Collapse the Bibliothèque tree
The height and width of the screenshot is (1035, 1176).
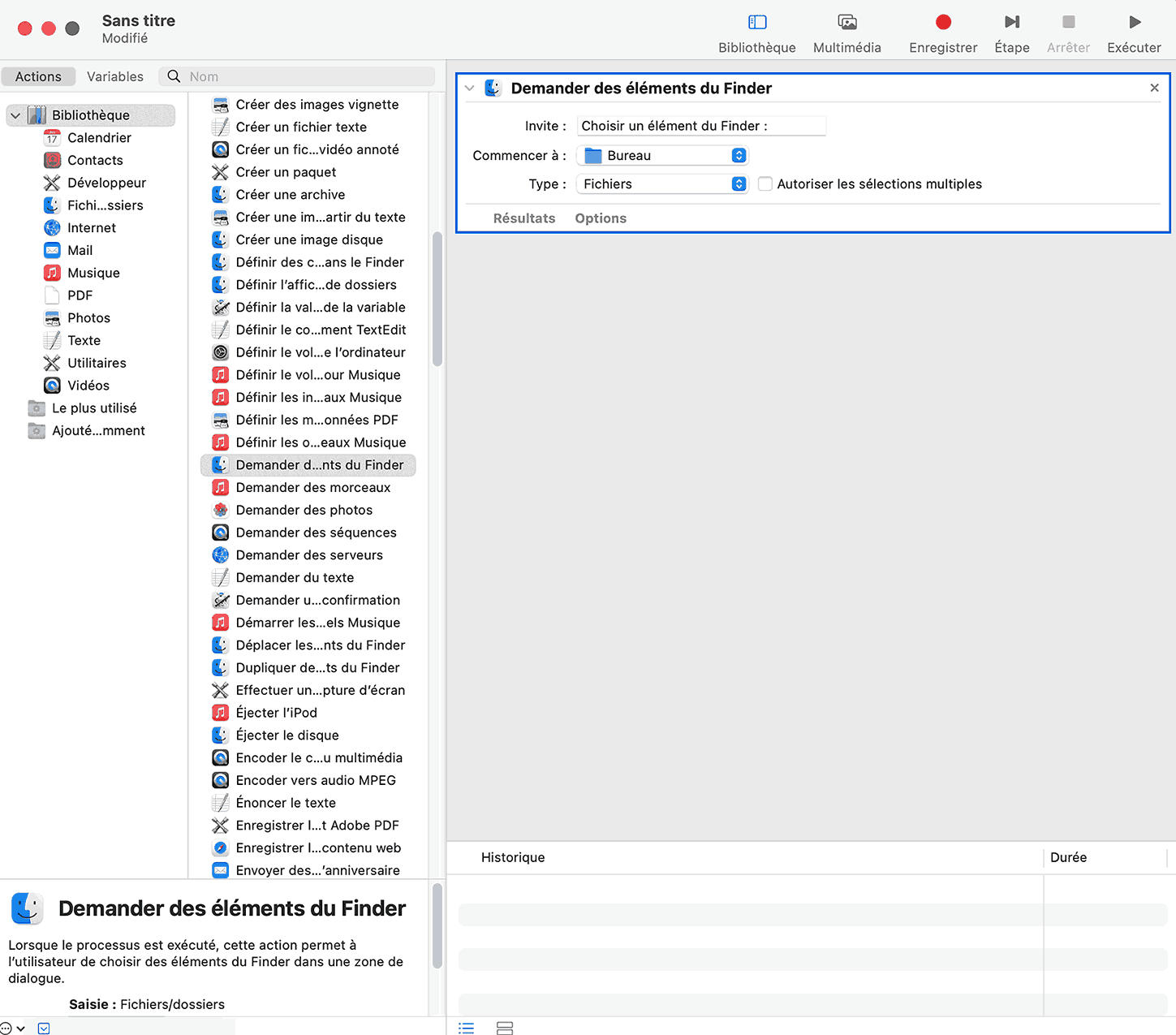pyautogui.click(x=15, y=115)
